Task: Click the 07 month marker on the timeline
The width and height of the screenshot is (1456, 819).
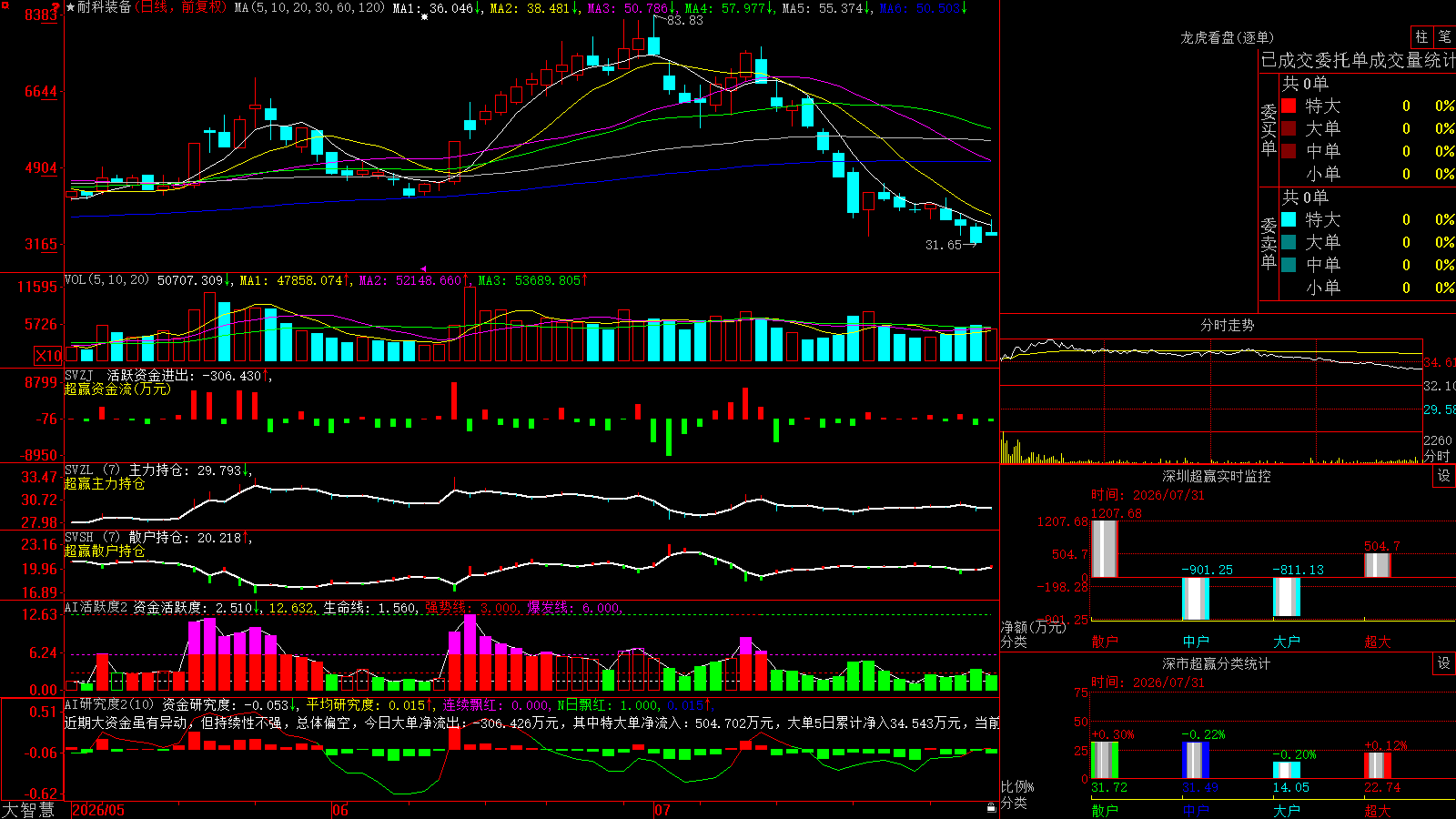Action: [662, 810]
